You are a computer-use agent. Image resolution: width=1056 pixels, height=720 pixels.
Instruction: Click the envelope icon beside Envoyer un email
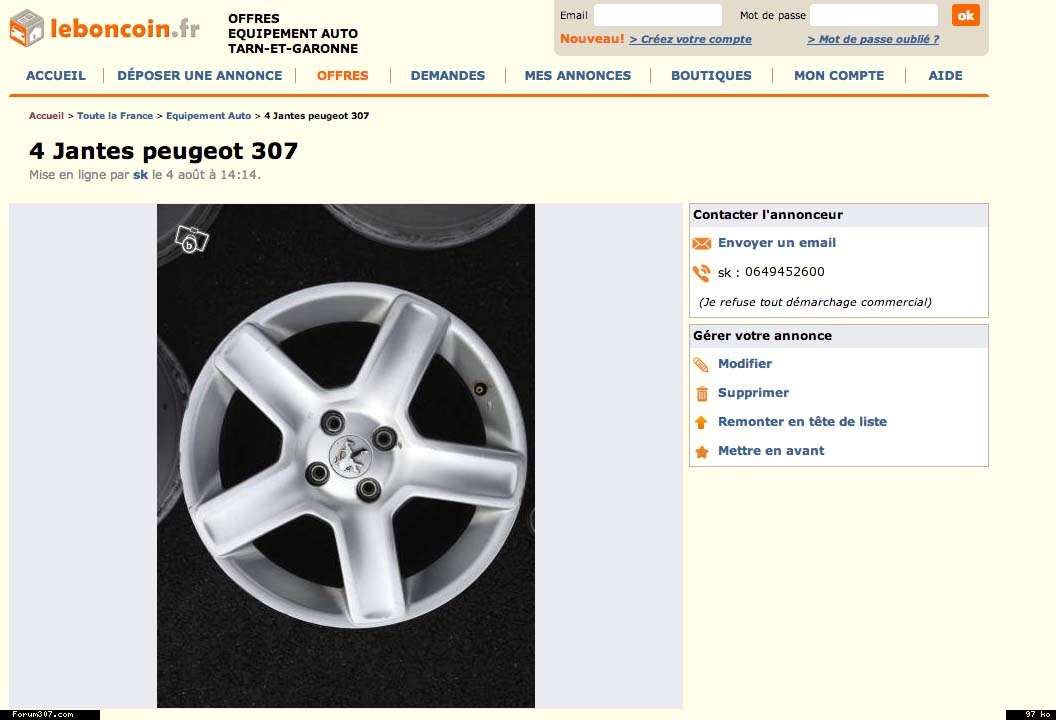coord(701,243)
